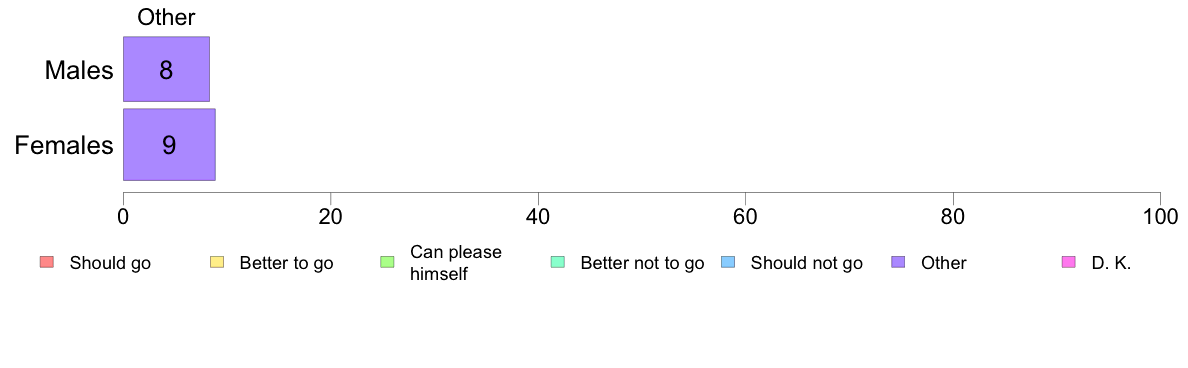
Task: Click the teal Better not to go swatch
Action: pyautogui.click(x=557, y=263)
